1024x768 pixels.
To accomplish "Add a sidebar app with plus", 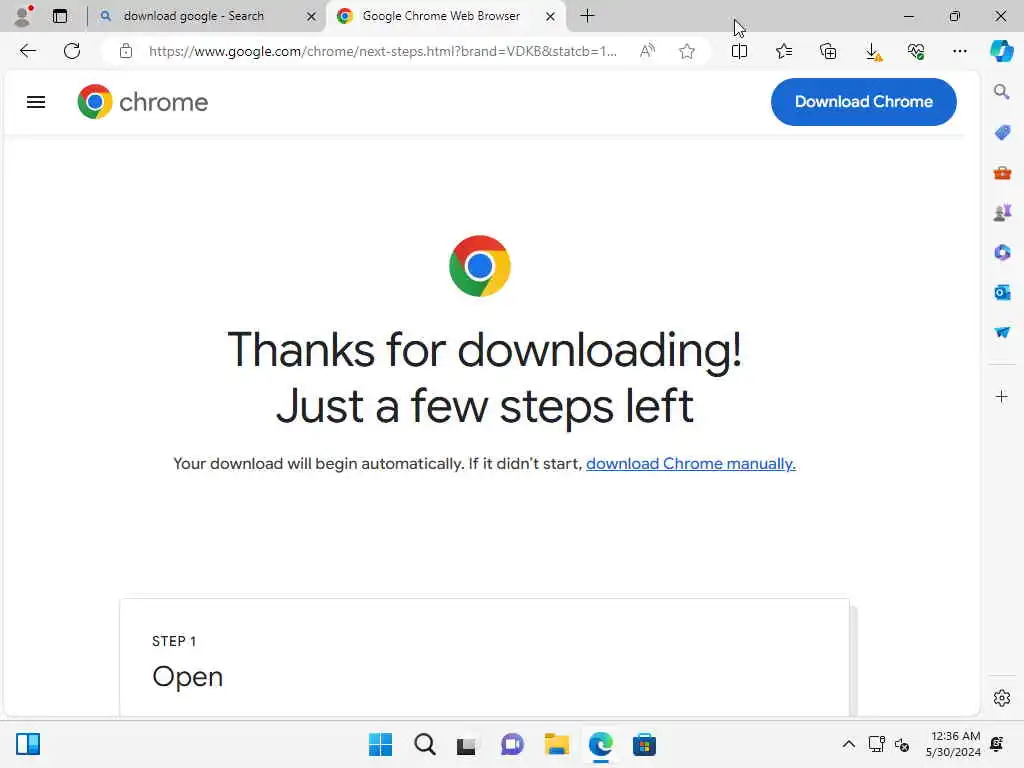I will coord(1002,396).
